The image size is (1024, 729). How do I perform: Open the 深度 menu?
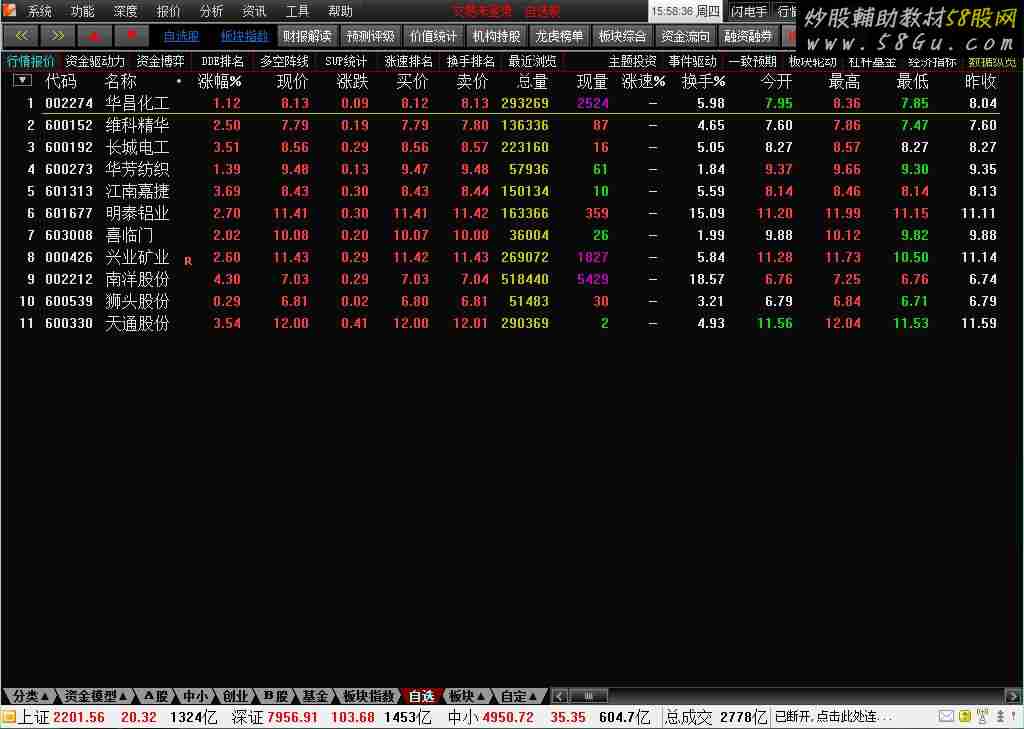coord(125,11)
